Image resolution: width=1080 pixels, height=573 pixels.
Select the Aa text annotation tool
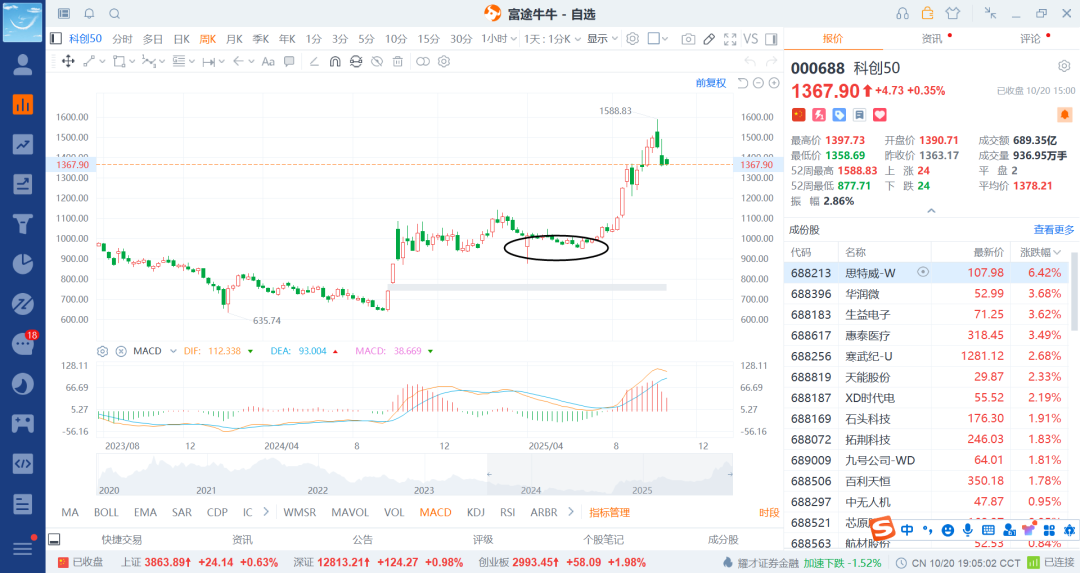pyautogui.click(x=268, y=61)
